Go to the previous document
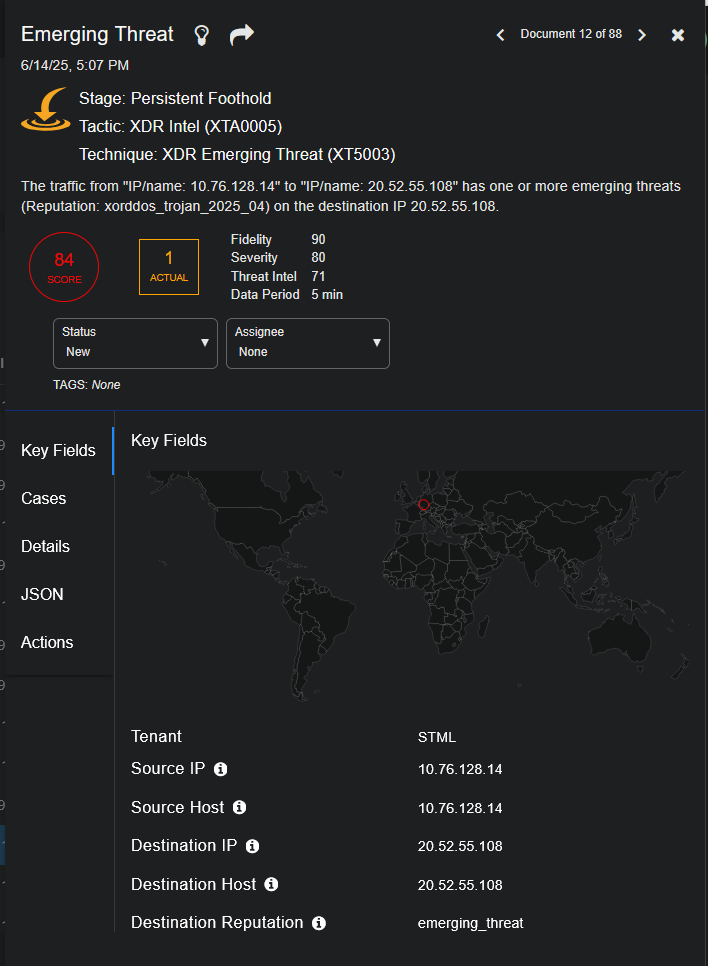708x966 pixels. point(501,35)
